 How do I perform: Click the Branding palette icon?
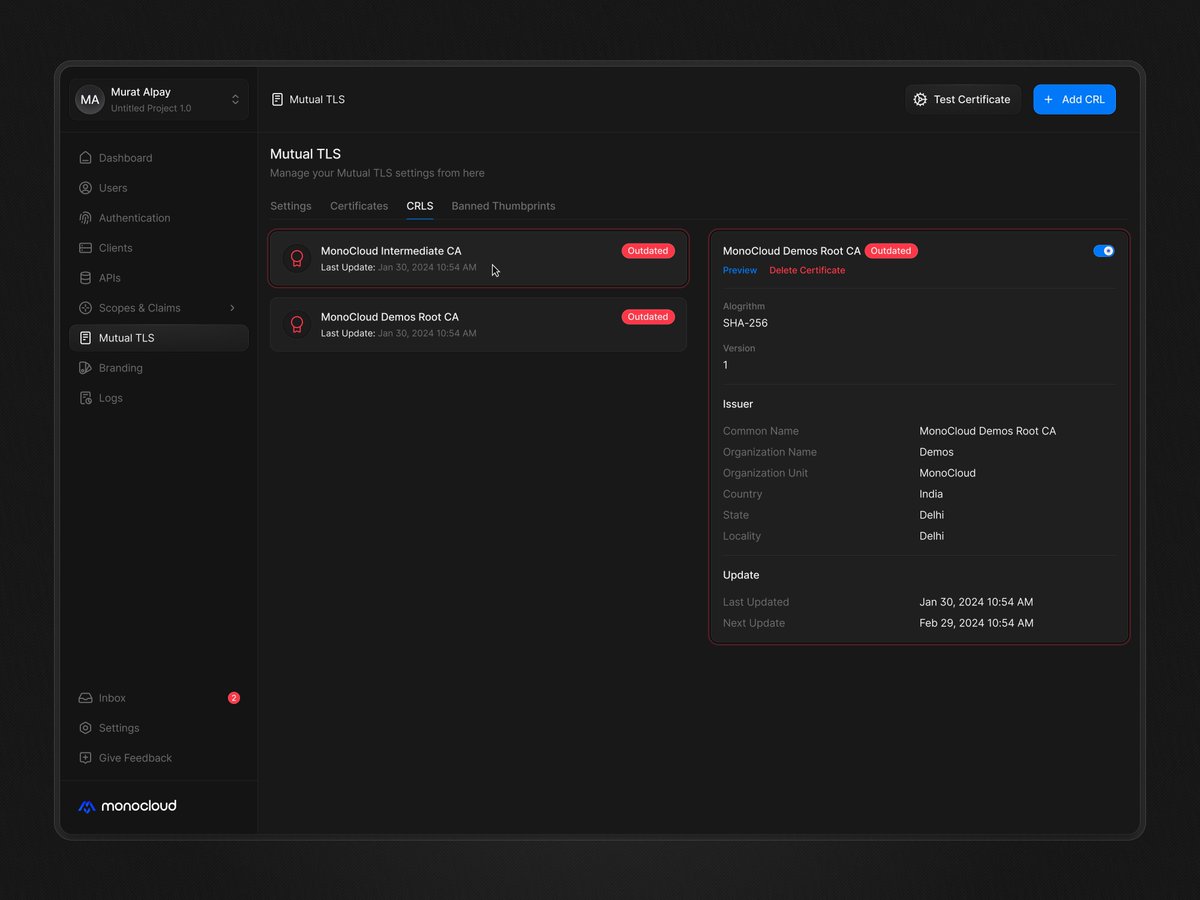[x=85, y=368]
